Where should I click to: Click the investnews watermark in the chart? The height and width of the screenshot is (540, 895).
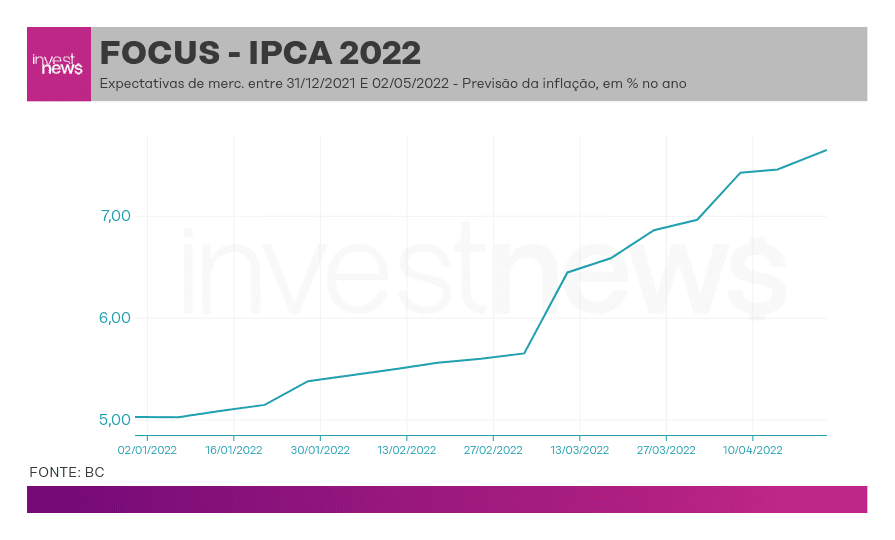pos(484,273)
